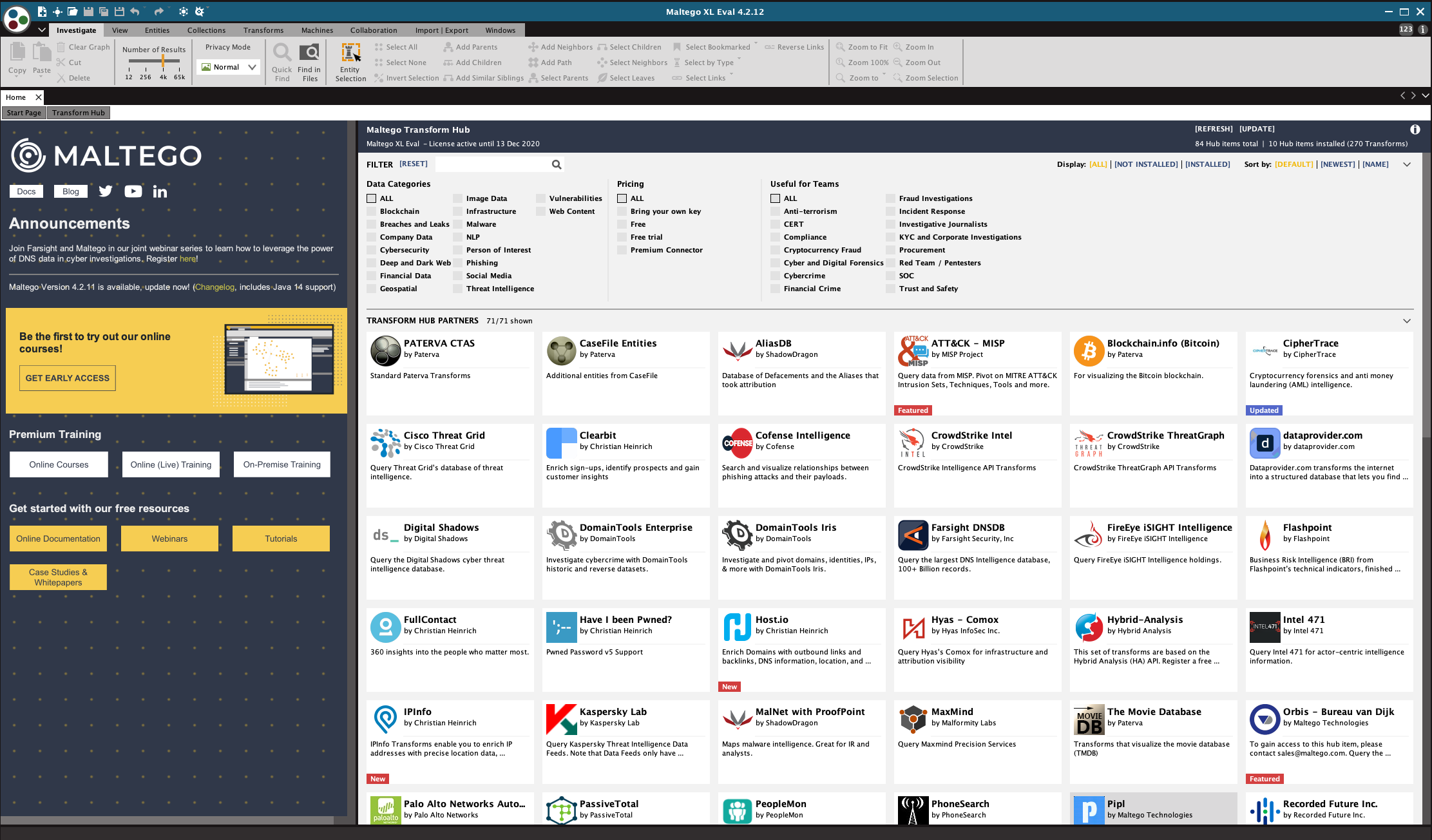This screenshot has width=1432, height=840.
Task: Create a new graph from the title bar
Action: [x=42, y=12]
